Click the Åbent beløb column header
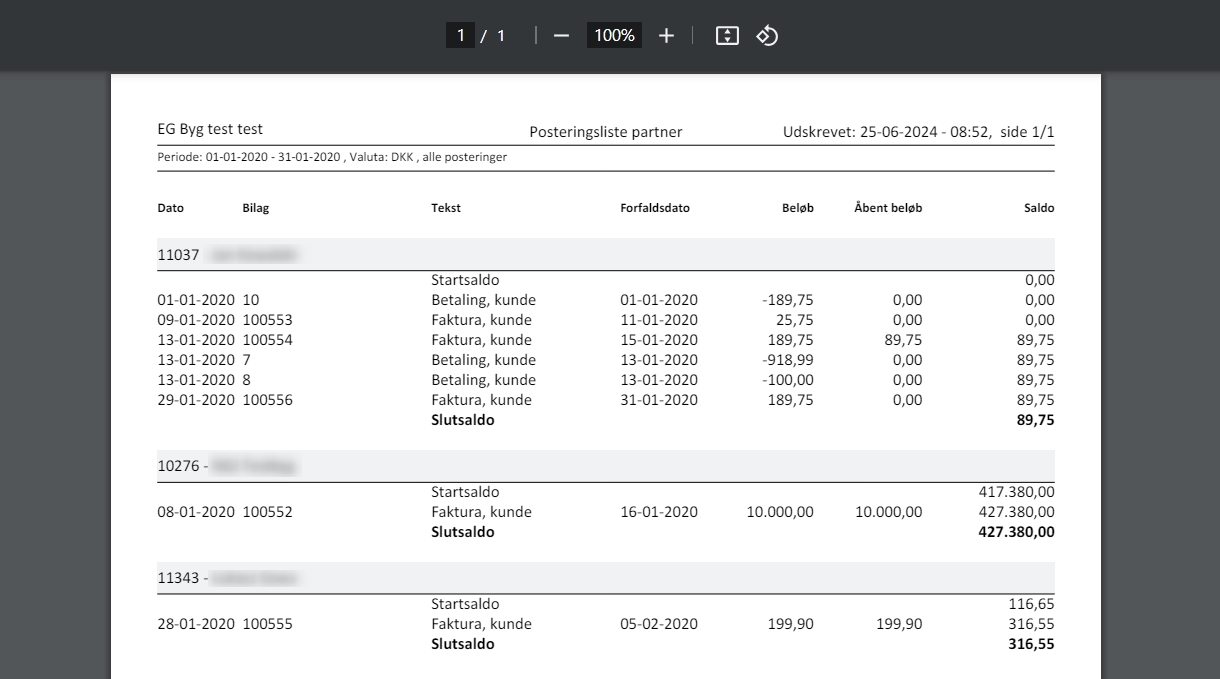This screenshot has width=1220, height=679. coord(888,208)
